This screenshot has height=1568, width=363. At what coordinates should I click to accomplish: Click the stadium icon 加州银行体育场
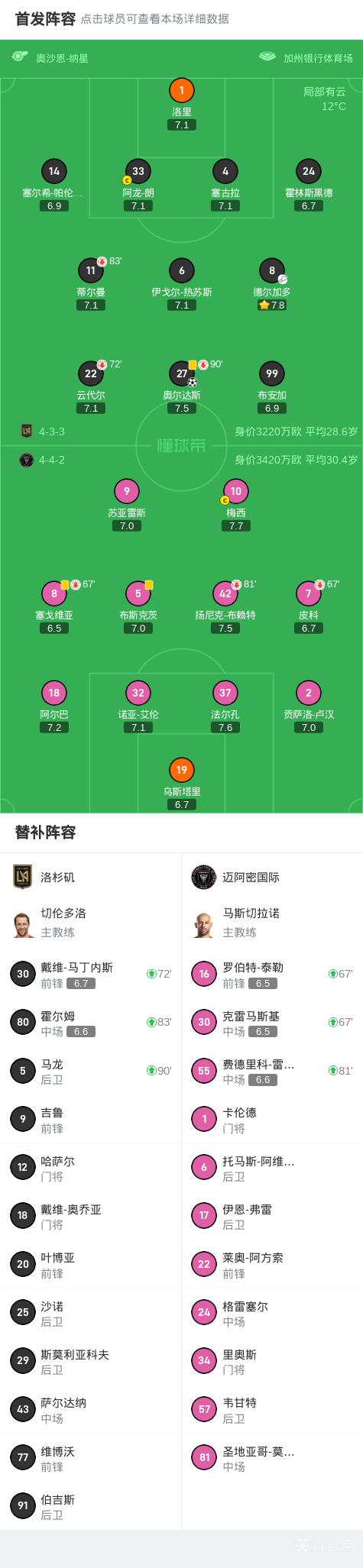click(267, 57)
